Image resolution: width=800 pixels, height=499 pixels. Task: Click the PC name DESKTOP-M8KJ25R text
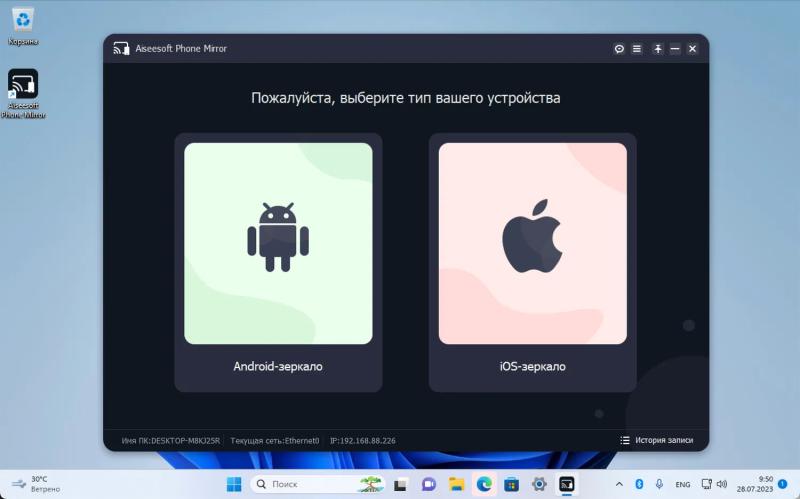(170, 440)
